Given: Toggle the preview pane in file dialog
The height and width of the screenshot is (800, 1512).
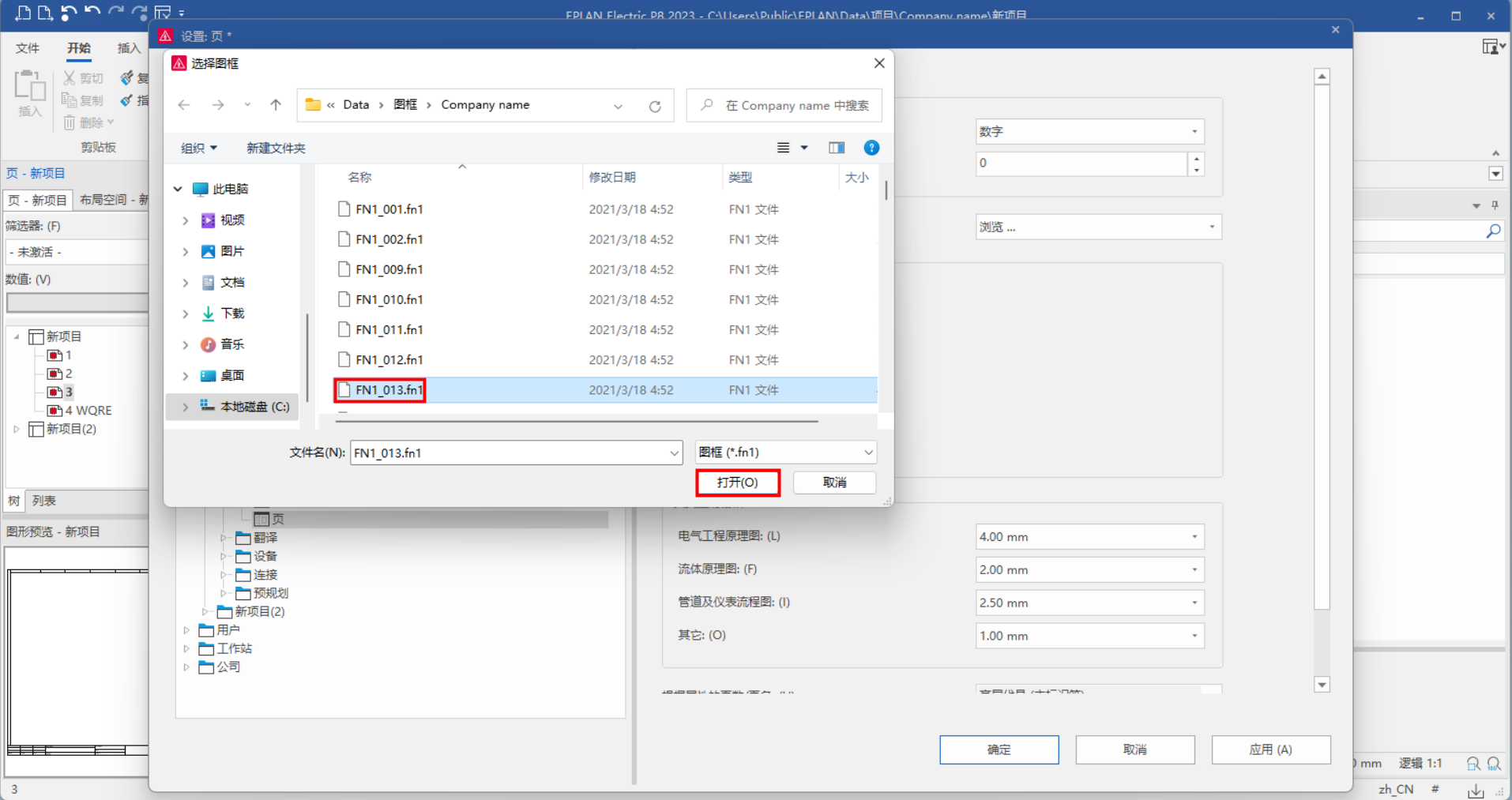Looking at the screenshot, I should pos(837,148).
